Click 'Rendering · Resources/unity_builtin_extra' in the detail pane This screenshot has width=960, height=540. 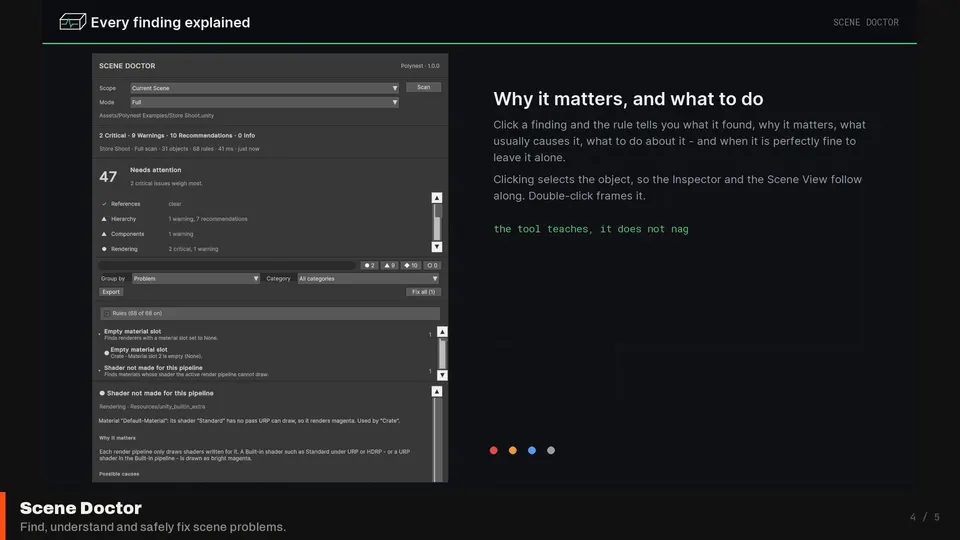(152, 407)
